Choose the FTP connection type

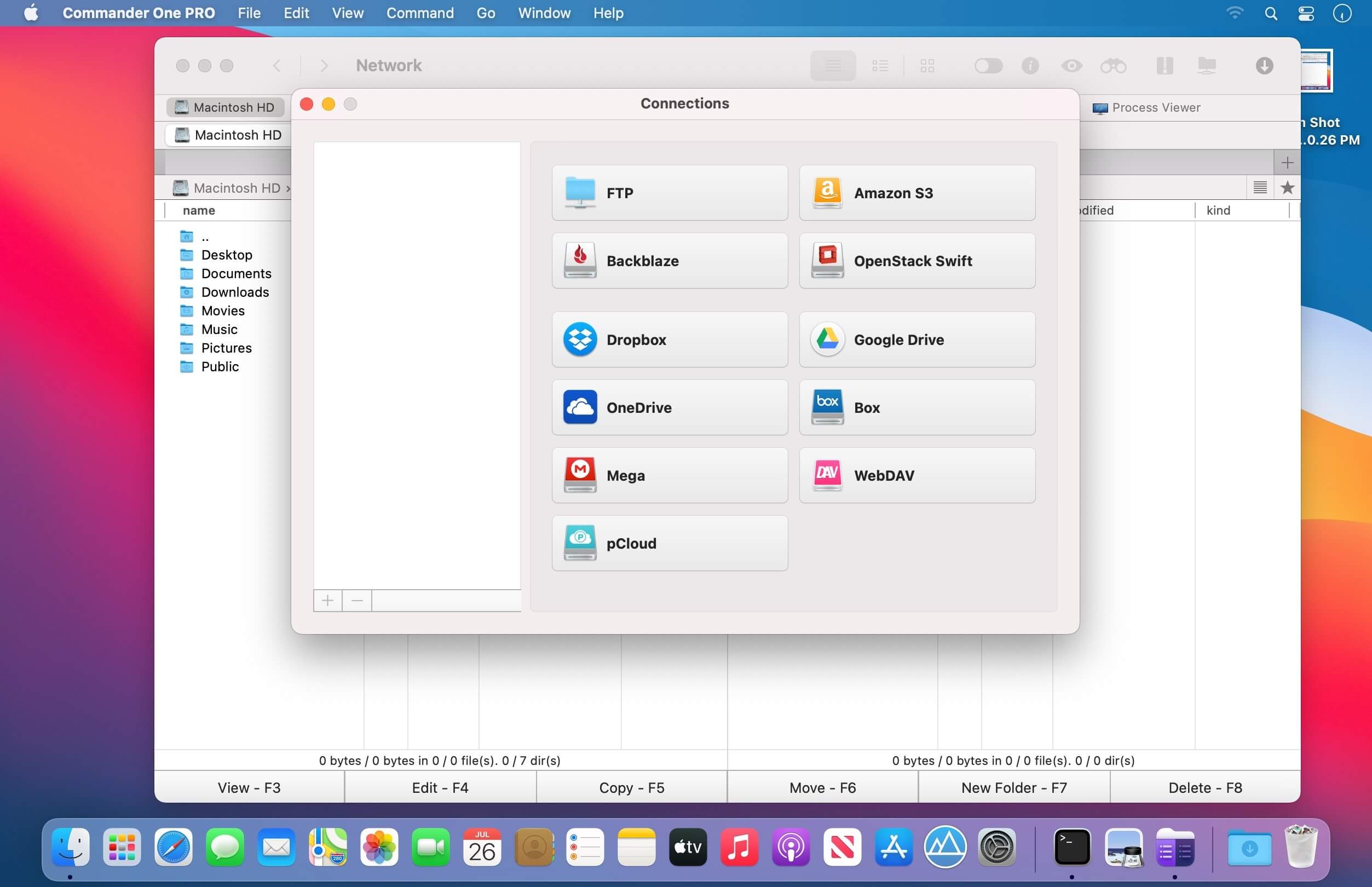tap(670, 193)
